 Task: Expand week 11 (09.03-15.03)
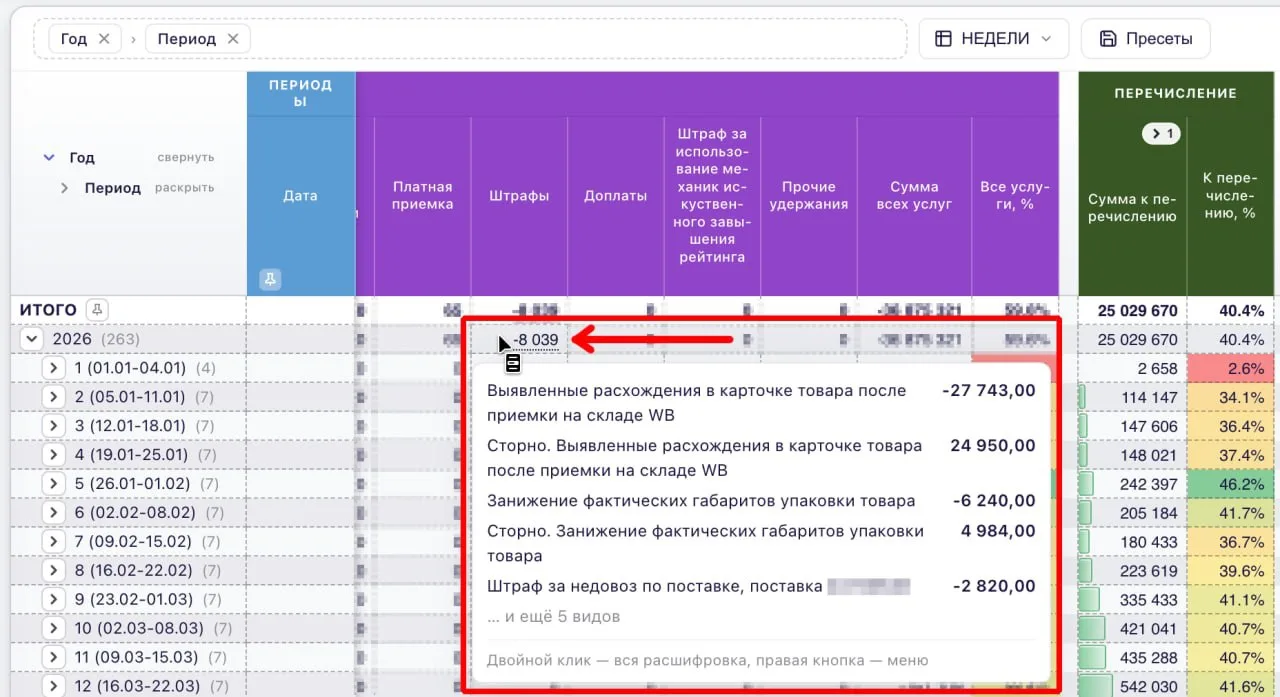[53, 658]
